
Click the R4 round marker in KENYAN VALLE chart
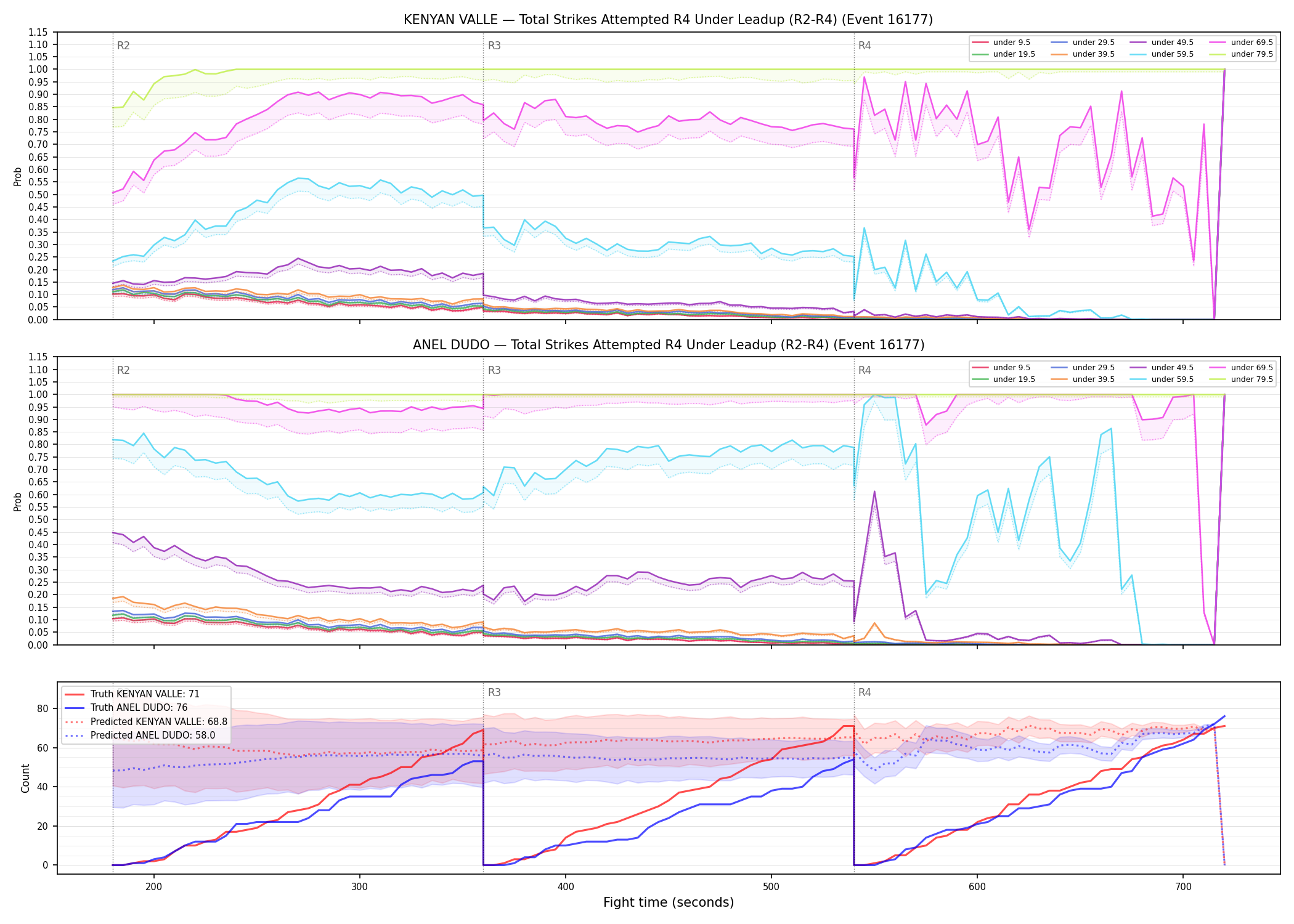(x=865, y=46)
